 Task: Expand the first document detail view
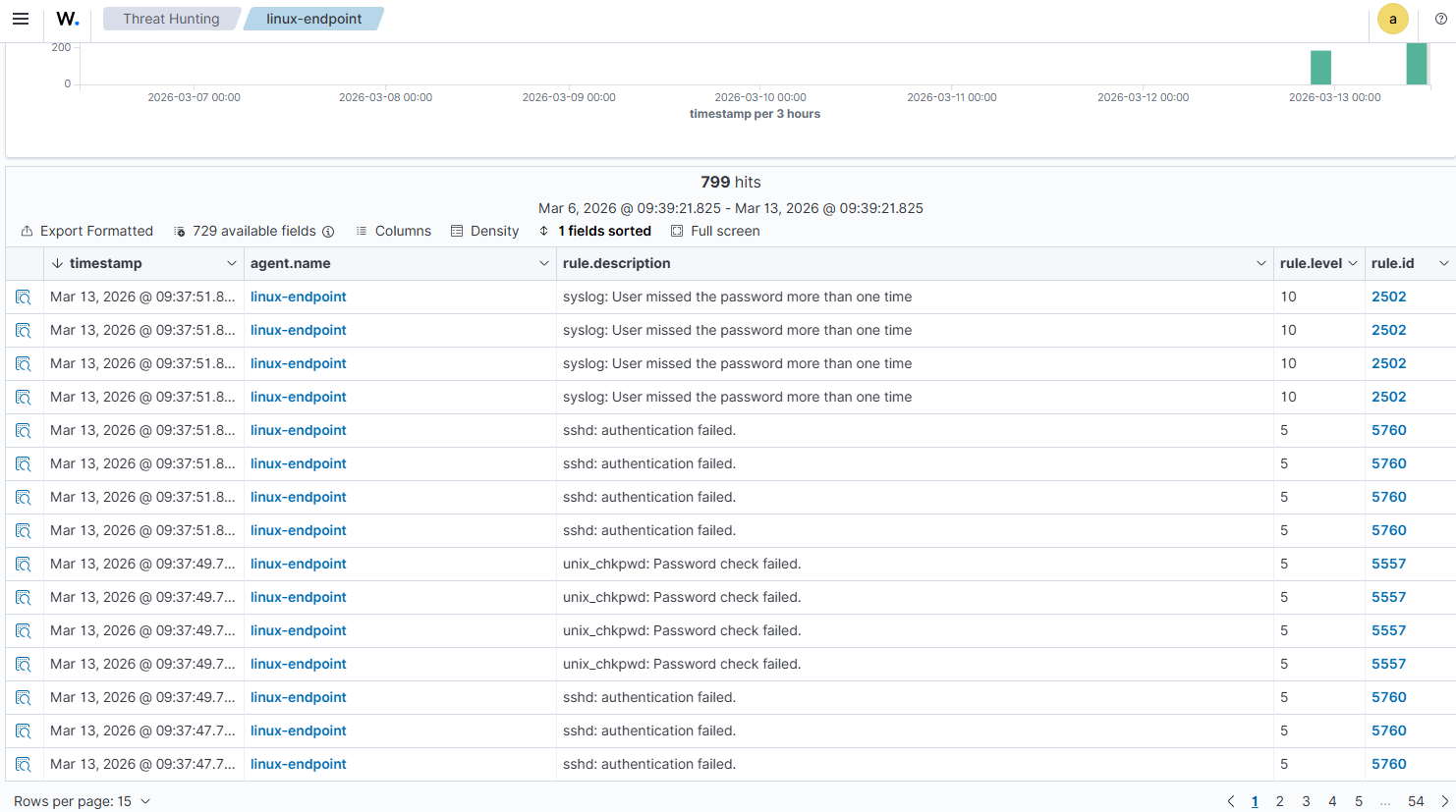(x=24, y=296)
